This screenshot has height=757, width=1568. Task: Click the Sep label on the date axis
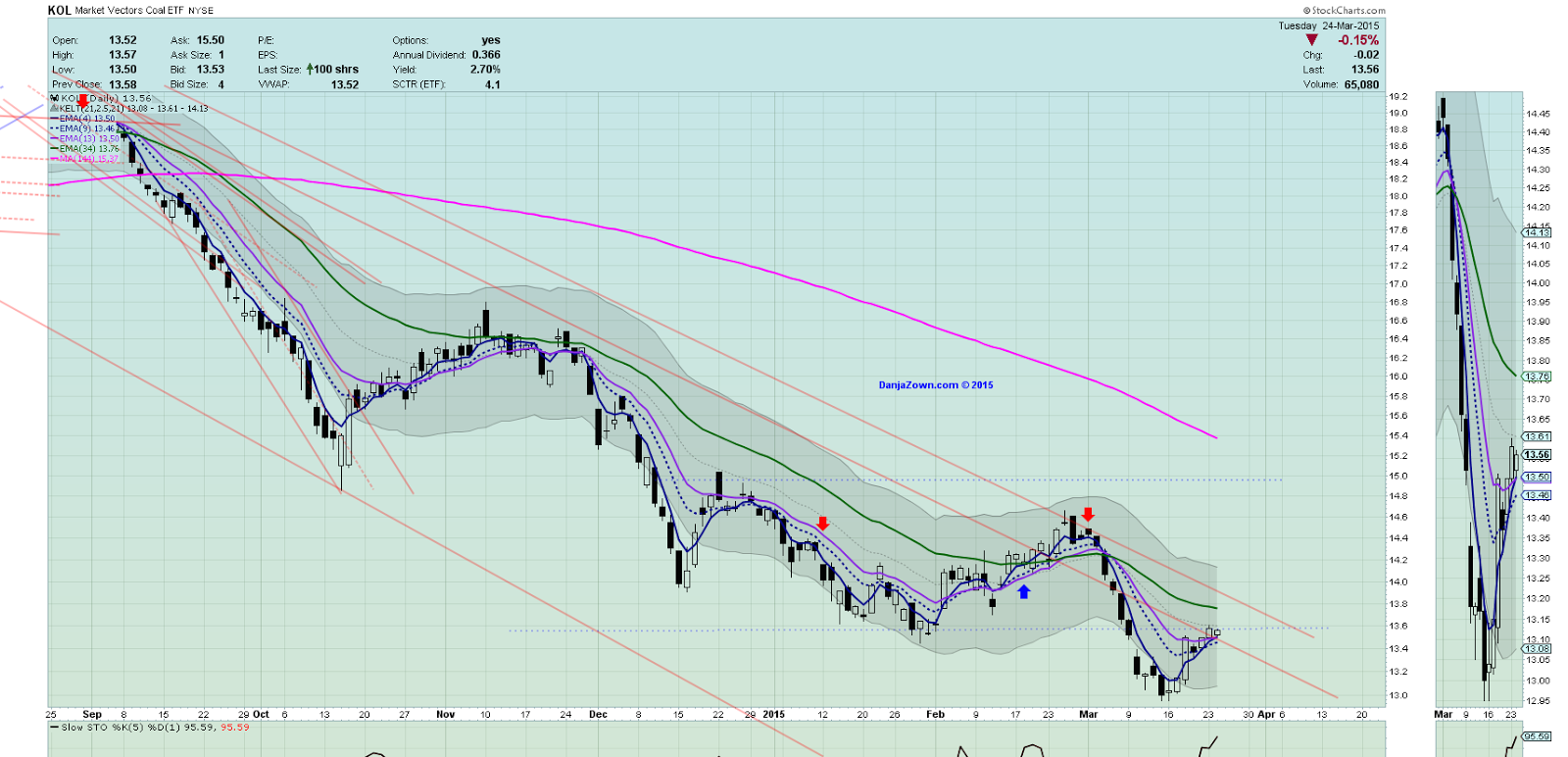coord(92,715)
